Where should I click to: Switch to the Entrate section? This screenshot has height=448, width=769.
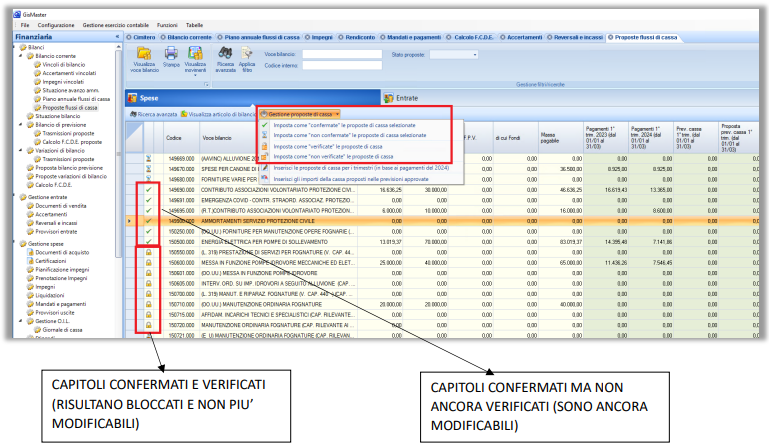(x=405, y=98)
